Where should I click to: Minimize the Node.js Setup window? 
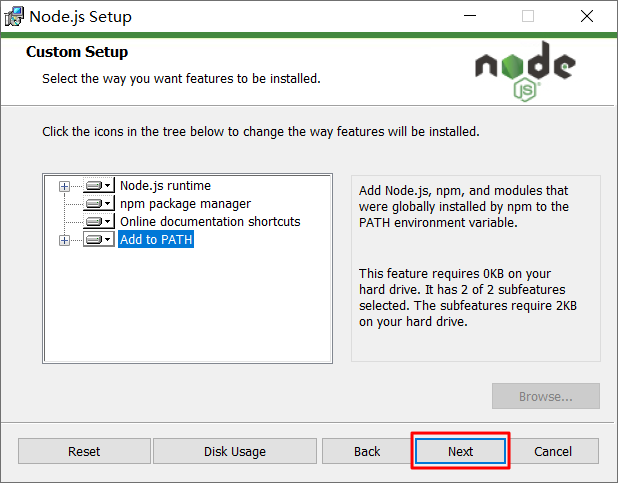[x=470, y=16]
